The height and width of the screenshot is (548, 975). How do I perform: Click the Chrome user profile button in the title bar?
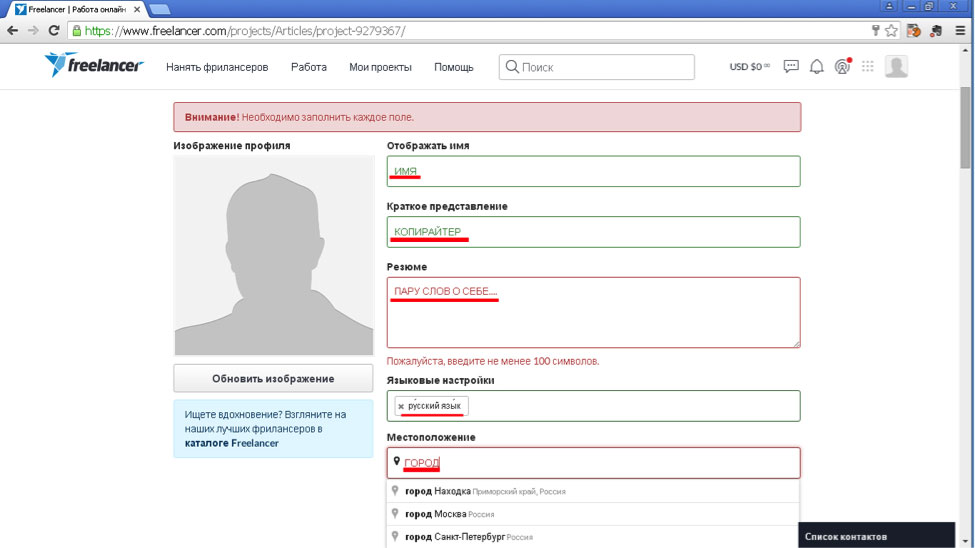(x=889, y=6)
